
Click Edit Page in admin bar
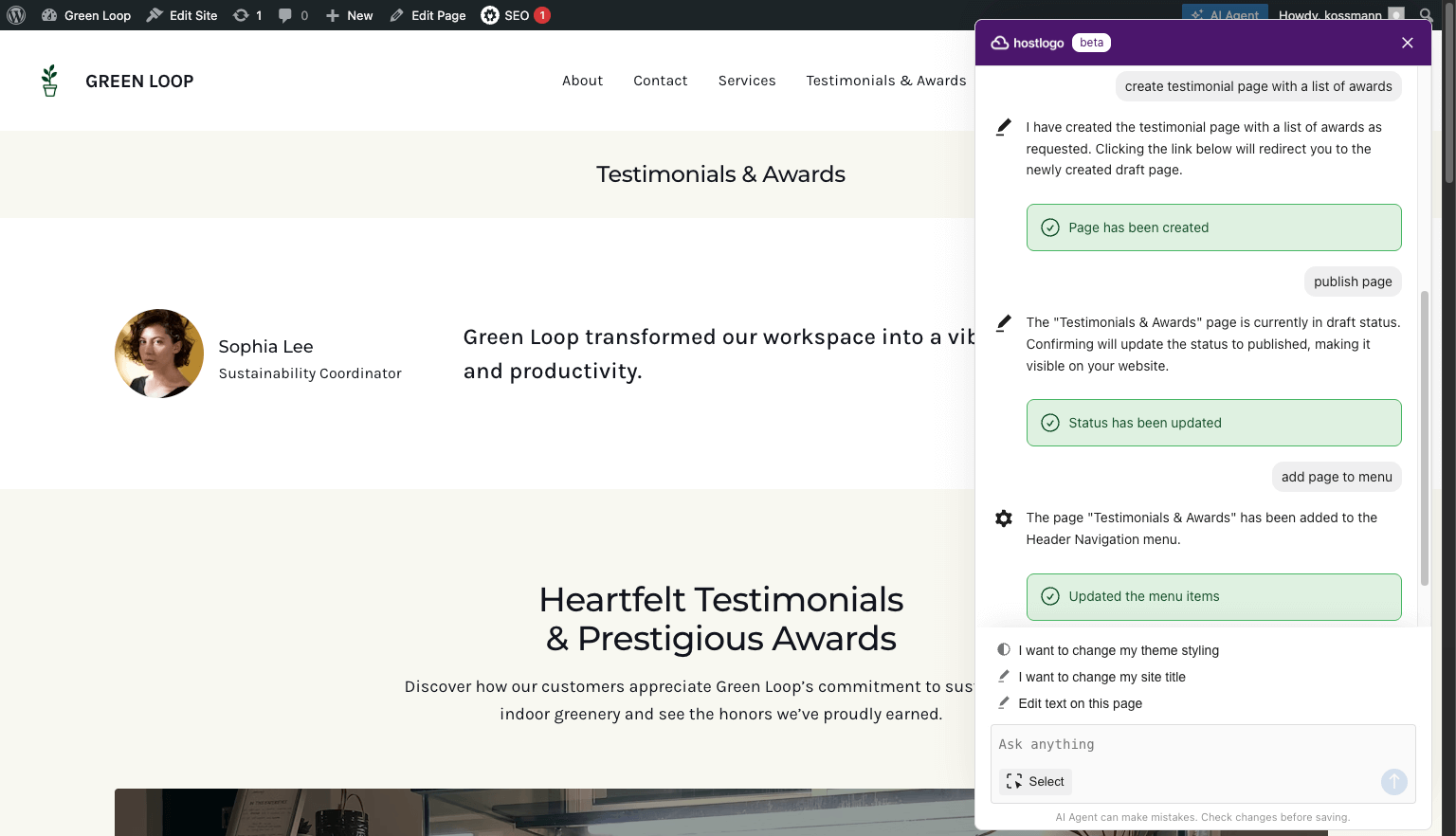(x=428, y=15)
